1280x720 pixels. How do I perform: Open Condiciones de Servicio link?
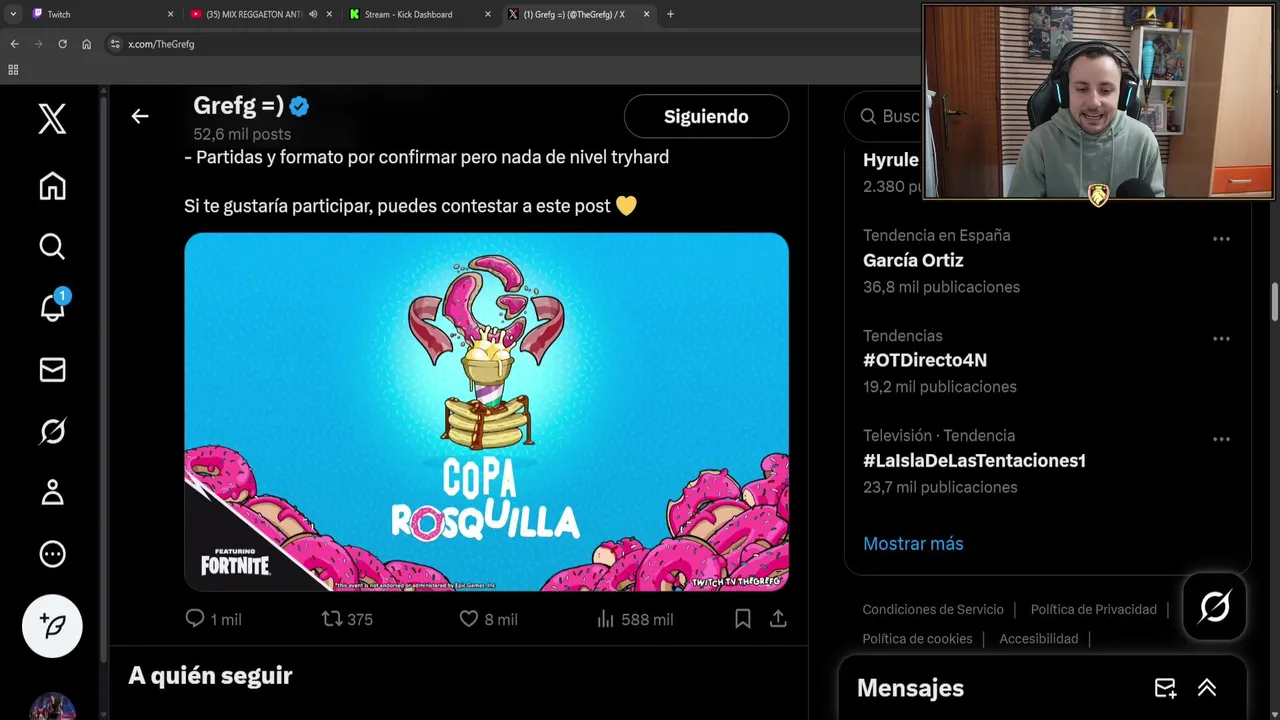(x=933, y=609)
